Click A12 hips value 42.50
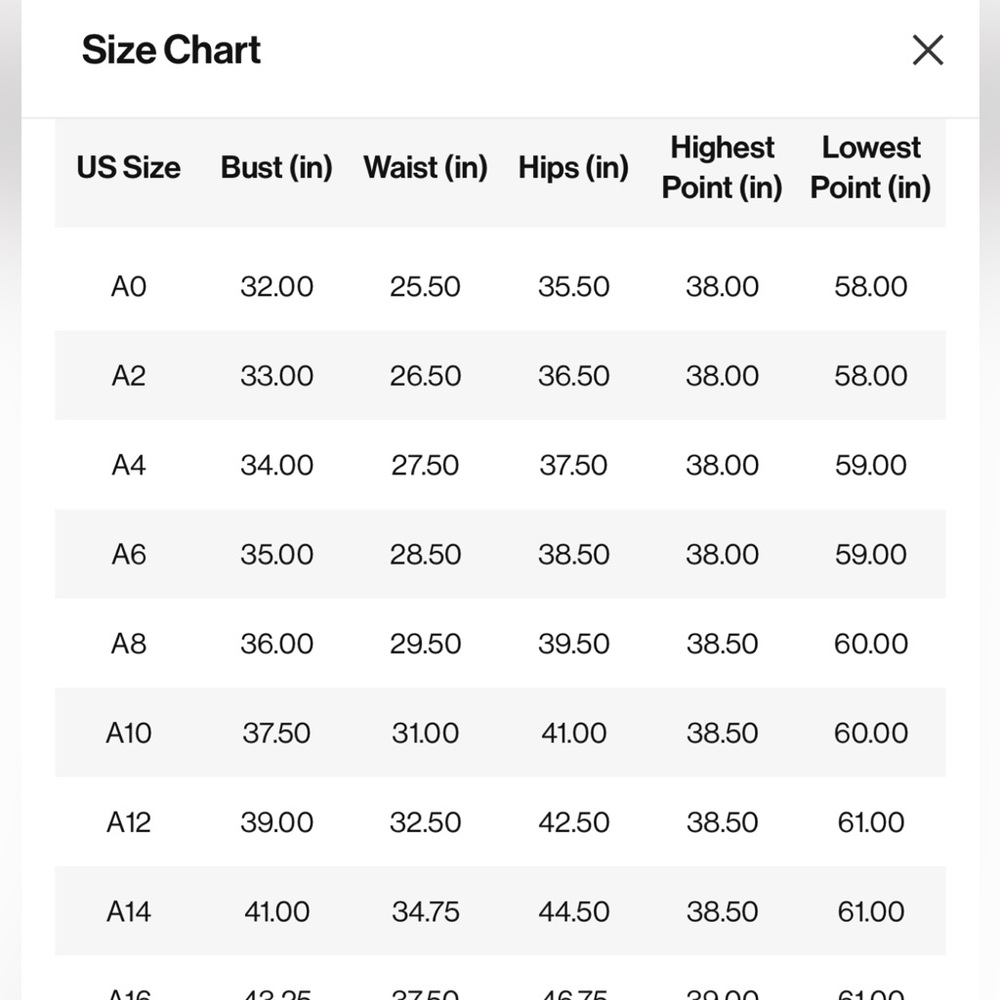This screenshot has width=1000, height=1000. [x=573, y=822]
